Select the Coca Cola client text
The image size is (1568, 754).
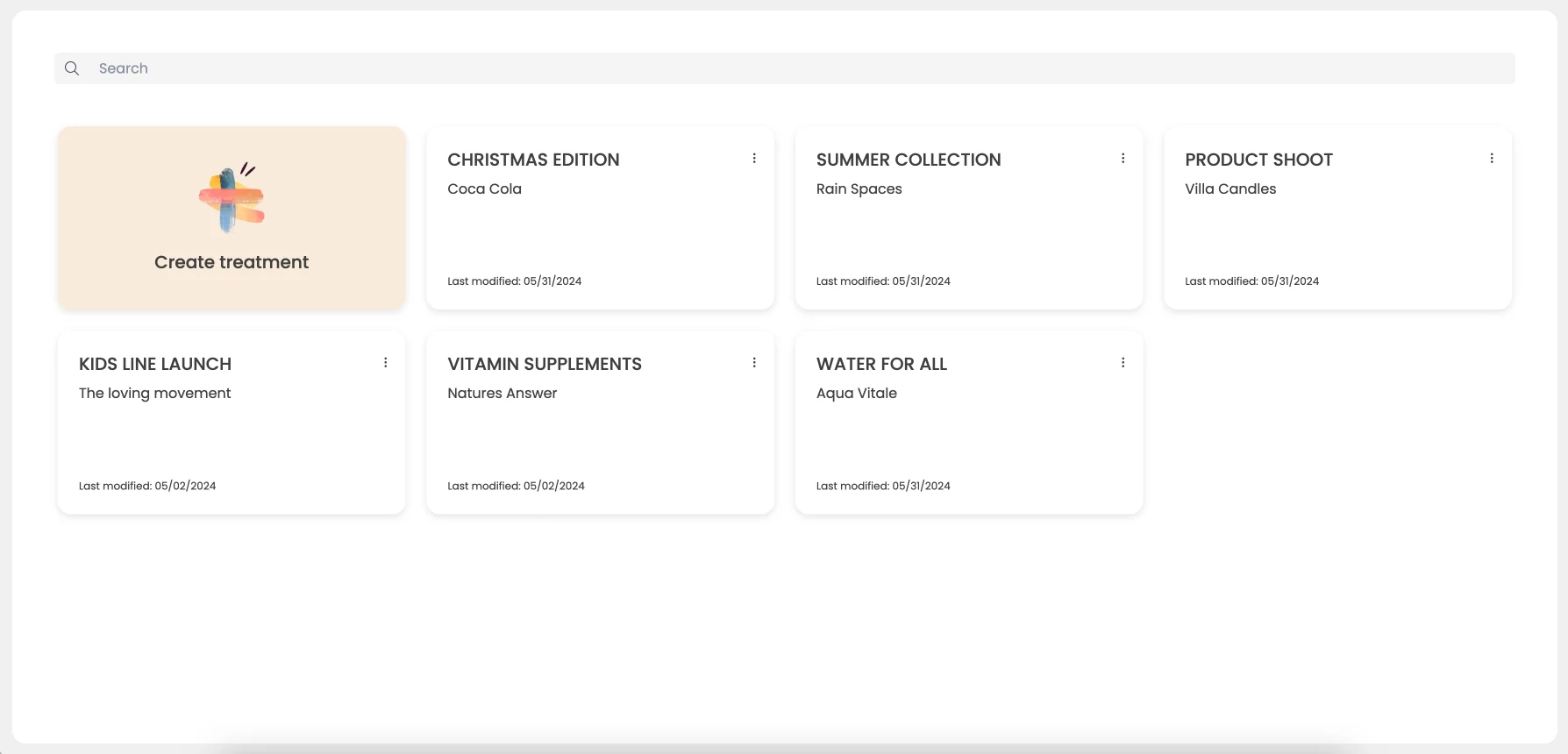coord(484,188)
